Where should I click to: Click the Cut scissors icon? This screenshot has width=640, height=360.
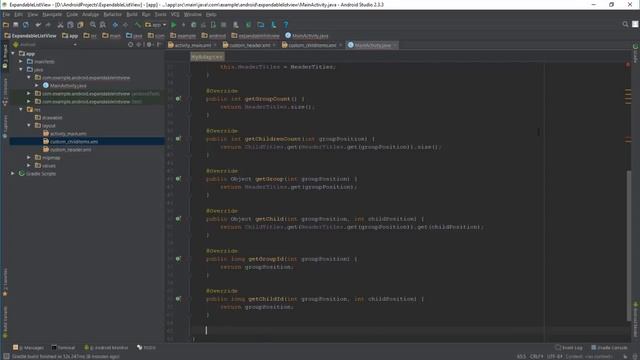click(x=60, y=25)
